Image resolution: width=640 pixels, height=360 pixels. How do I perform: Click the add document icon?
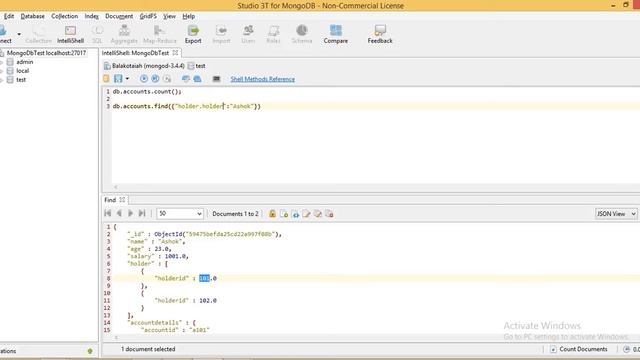[x=284, y=214]
